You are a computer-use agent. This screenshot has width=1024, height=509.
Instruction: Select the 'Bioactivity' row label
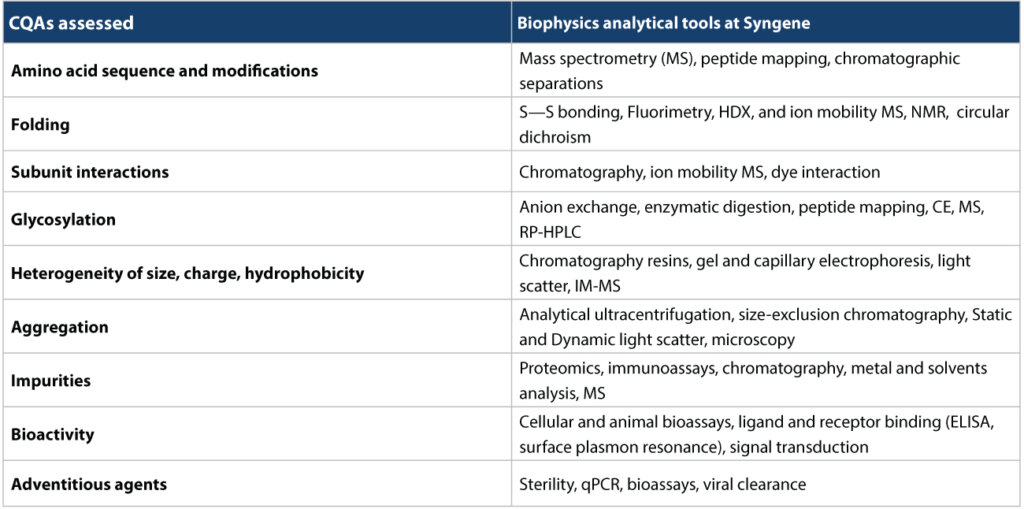point(257,433)
